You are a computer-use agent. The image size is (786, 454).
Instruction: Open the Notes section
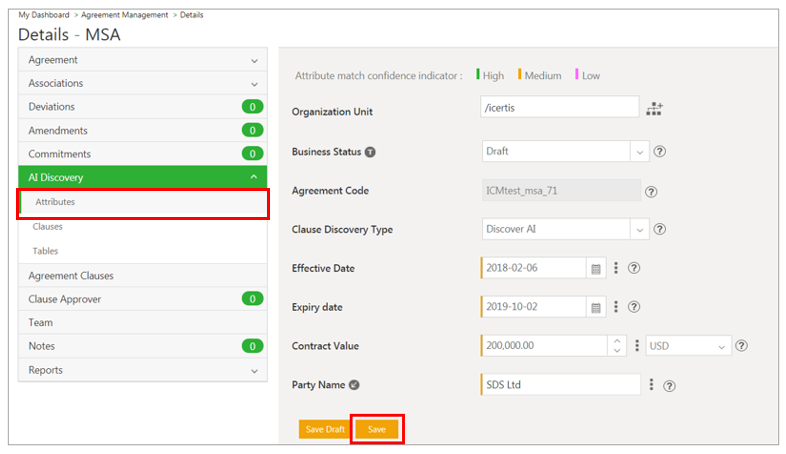click(143, 346)
